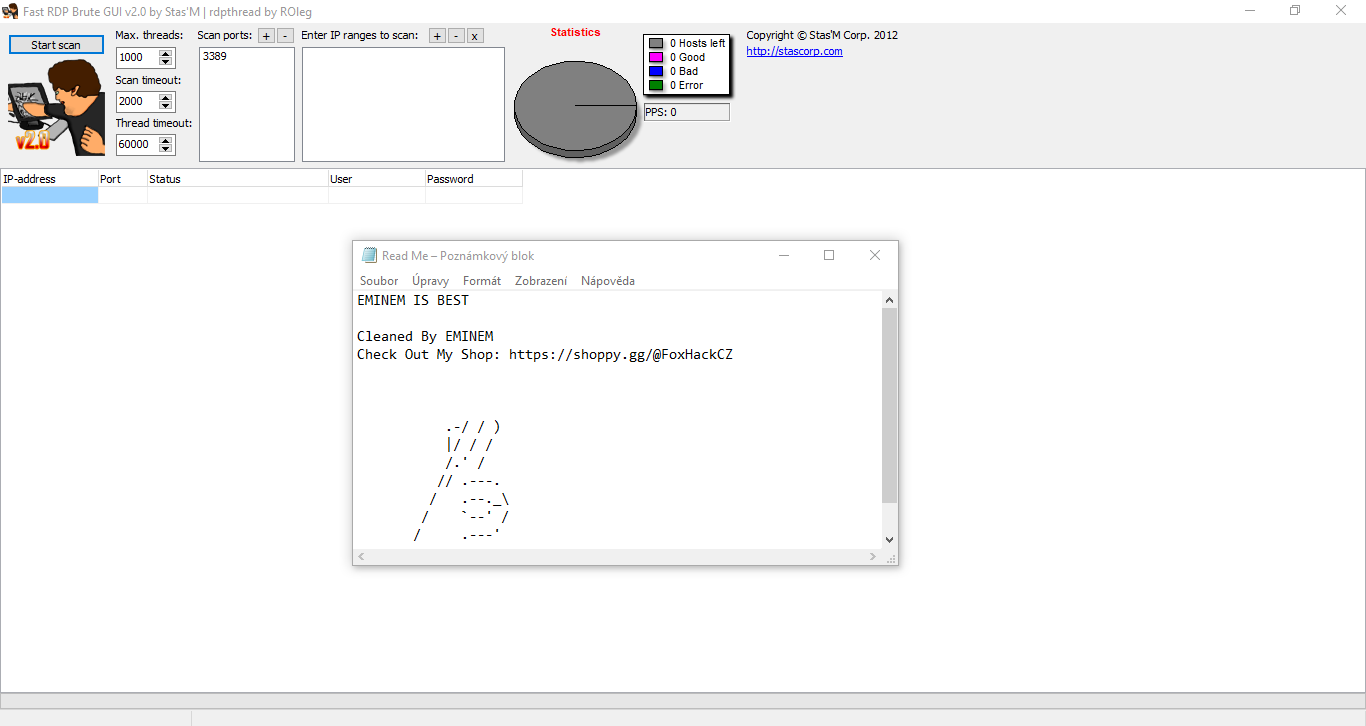Click the v2.0 mascot image under Start scan
The width and height of the screenshot is (1366, 726).
coord(56,107)
